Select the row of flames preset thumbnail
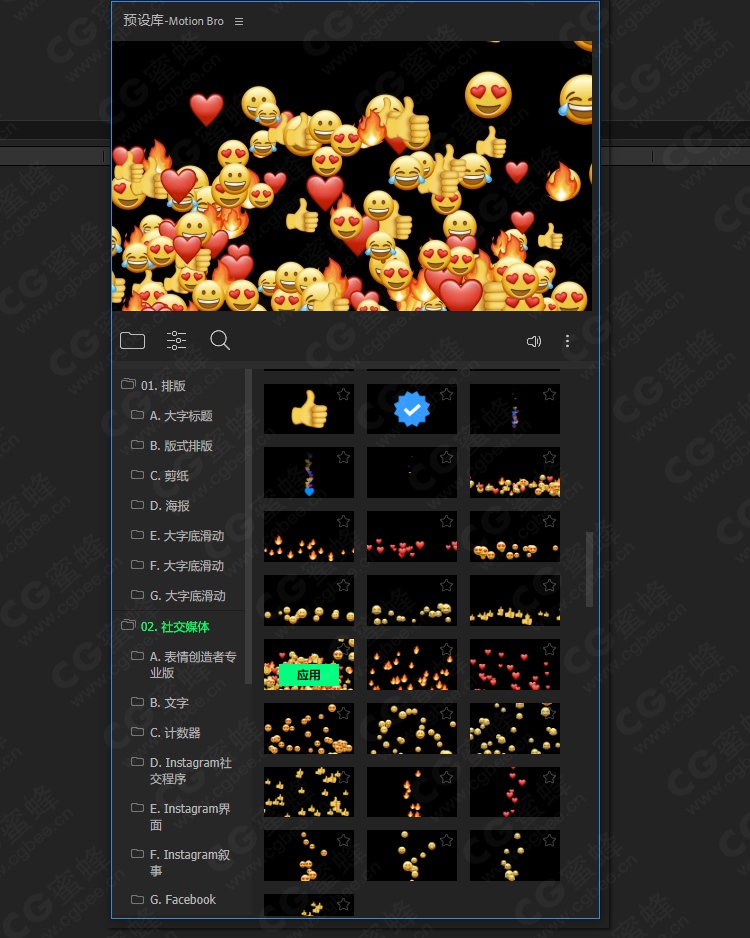 [309, 537]
